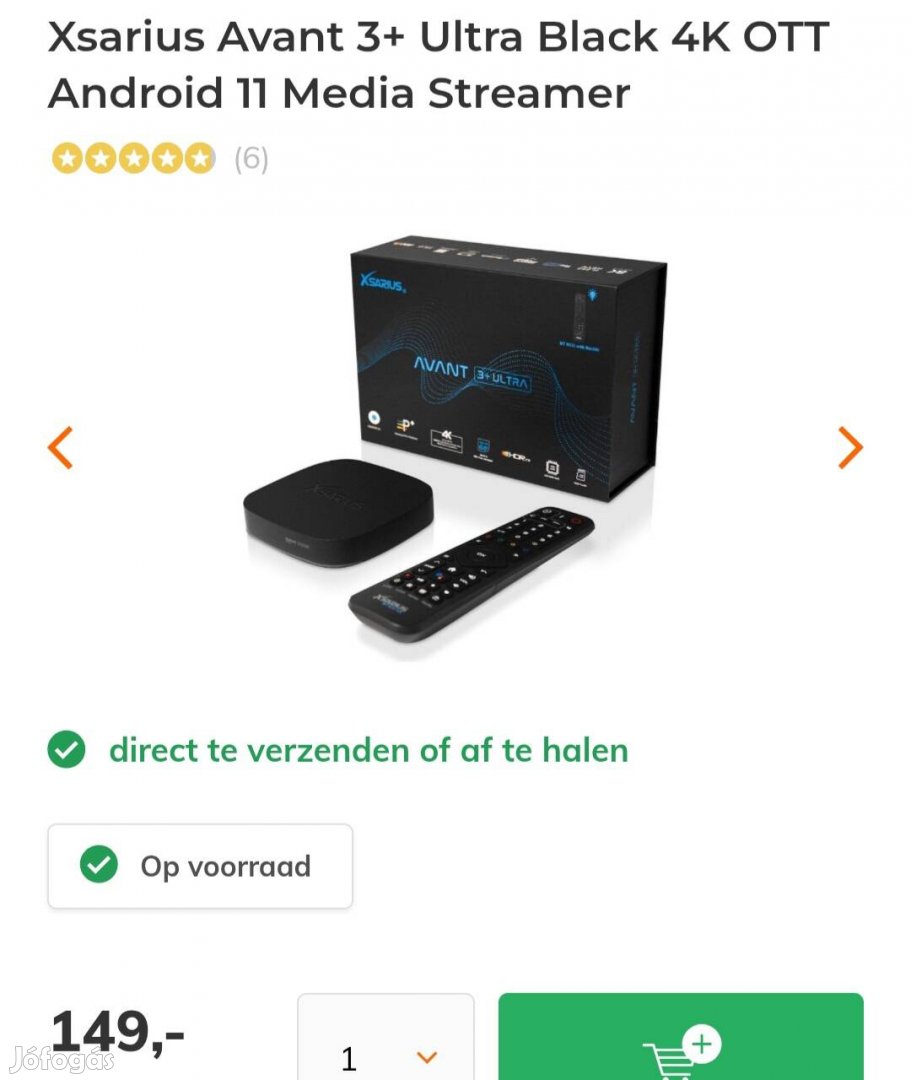Add product to the shopping cart
The width and height of the screenshot is (911, 1080).
tap(680, 1036)
